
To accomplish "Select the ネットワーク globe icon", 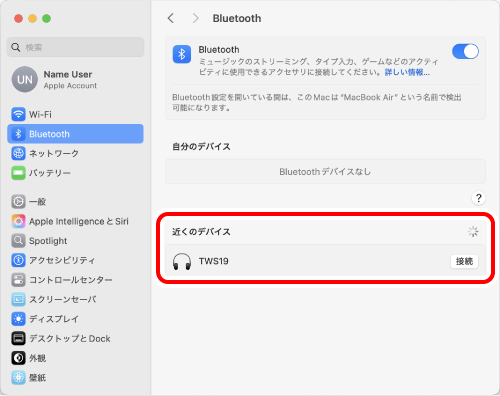I will pos(18,153).
